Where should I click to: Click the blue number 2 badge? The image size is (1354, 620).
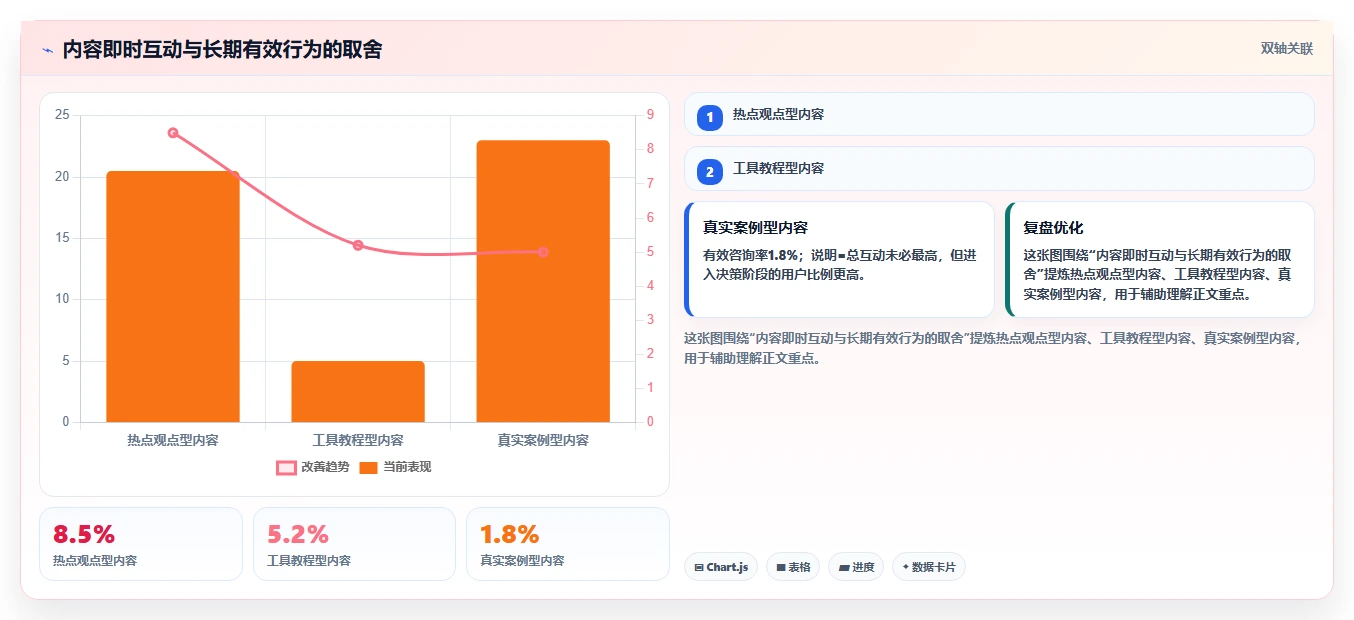pos(709,172)
